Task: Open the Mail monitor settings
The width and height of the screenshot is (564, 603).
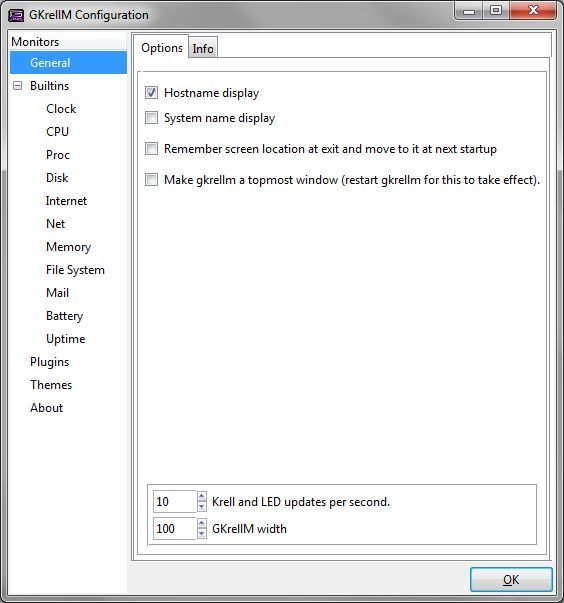Action: (x=57, y=293)
